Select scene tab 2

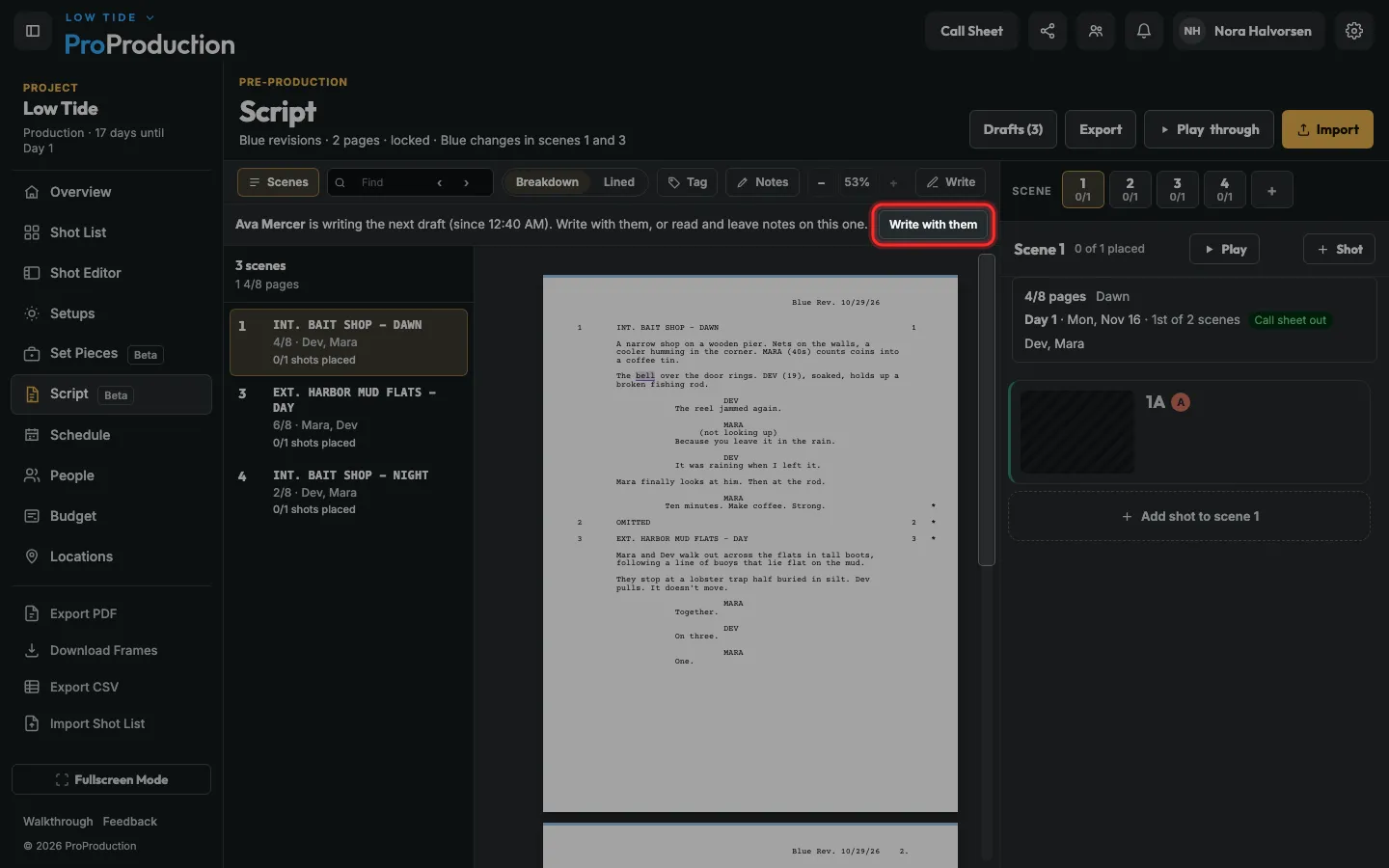[x=1130, y=190]
